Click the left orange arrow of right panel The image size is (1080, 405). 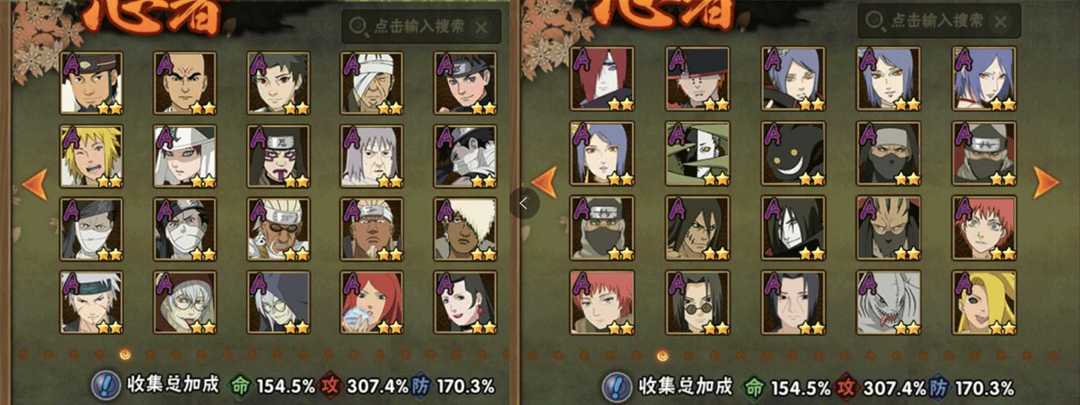click(x=544, y=183)
